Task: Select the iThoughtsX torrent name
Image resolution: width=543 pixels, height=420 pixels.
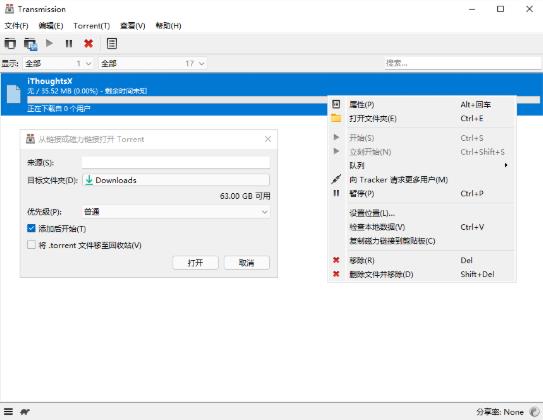Action: coord(50,81)
